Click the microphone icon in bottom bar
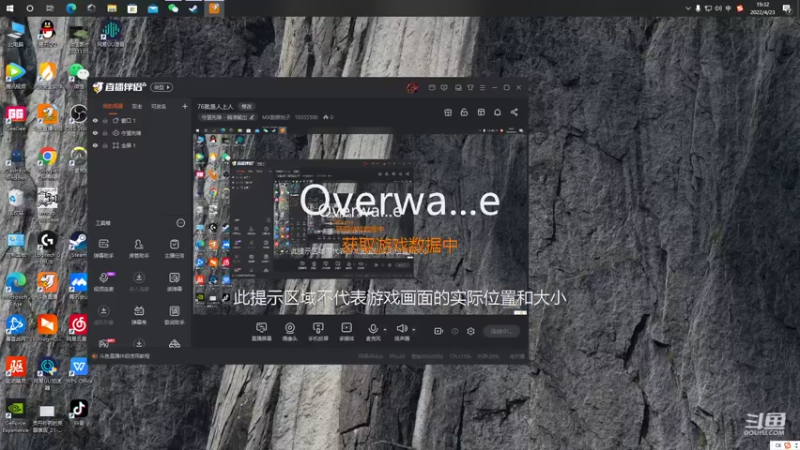This screenshot has width=800, height=450. pos(373,331)
